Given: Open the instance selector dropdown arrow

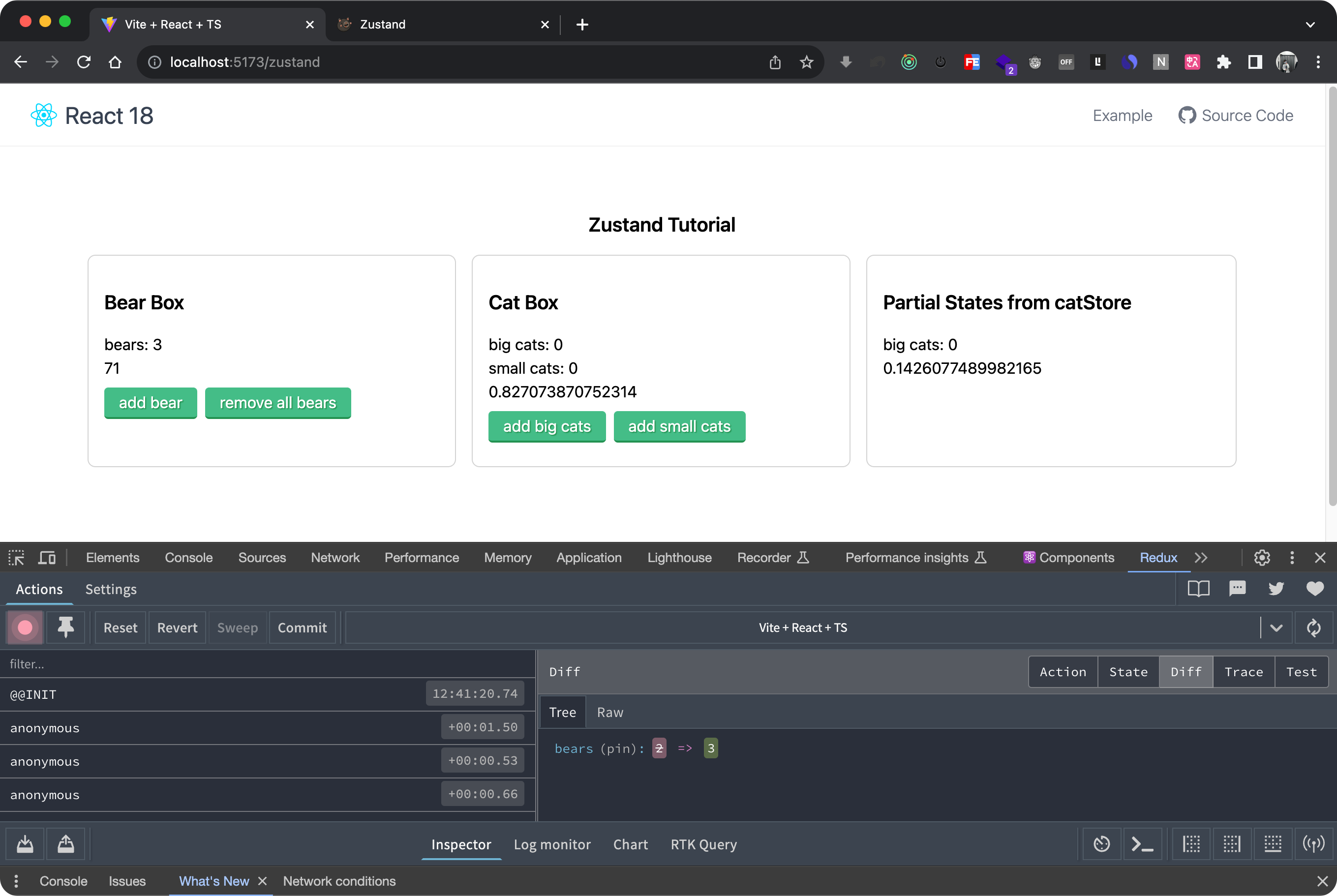Looking at the screenshot, I should pyautogui.click(x=1276, y=627).
